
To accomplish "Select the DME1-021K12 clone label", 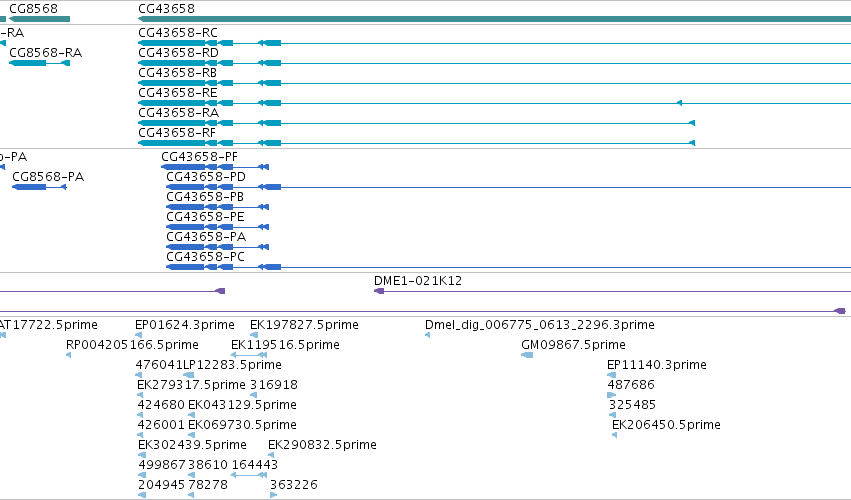I will 418,281.
